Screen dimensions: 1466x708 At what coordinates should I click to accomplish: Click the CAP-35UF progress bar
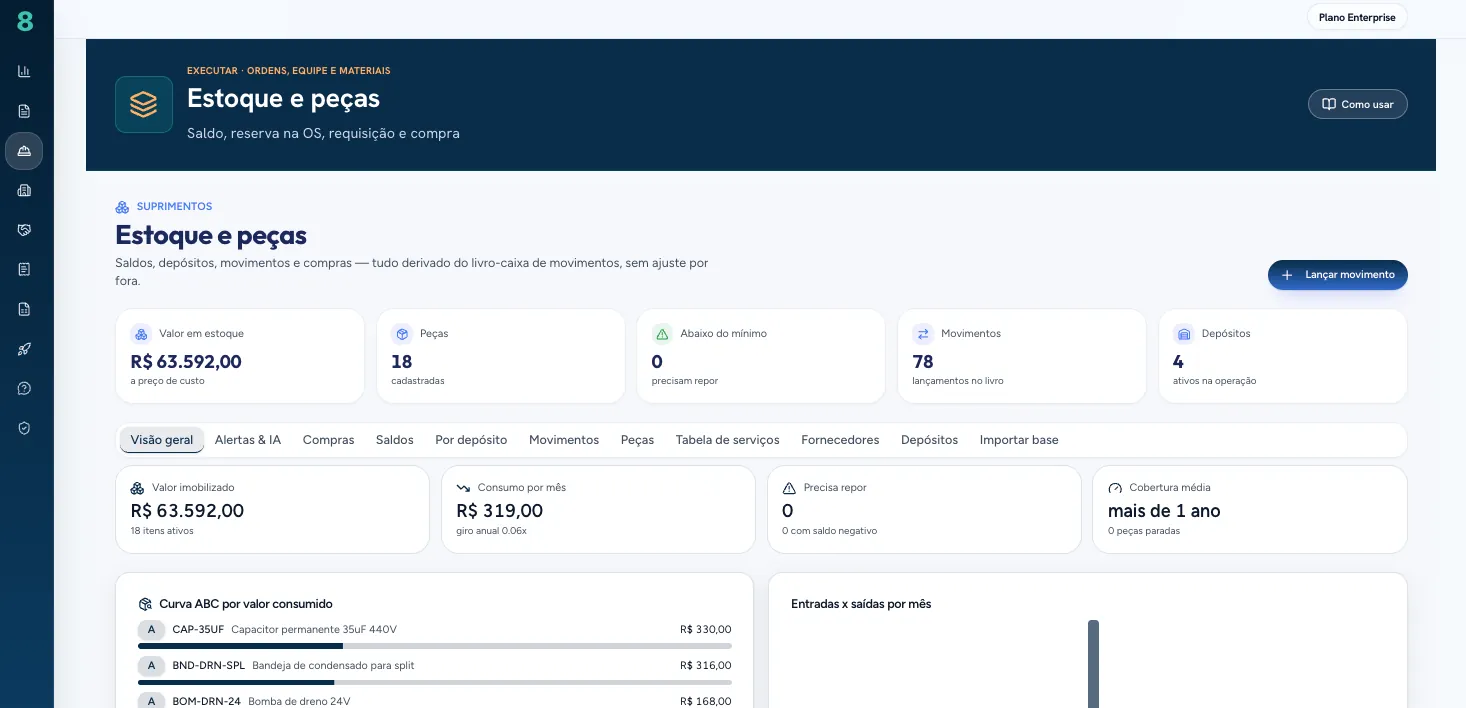pos(435,646)
